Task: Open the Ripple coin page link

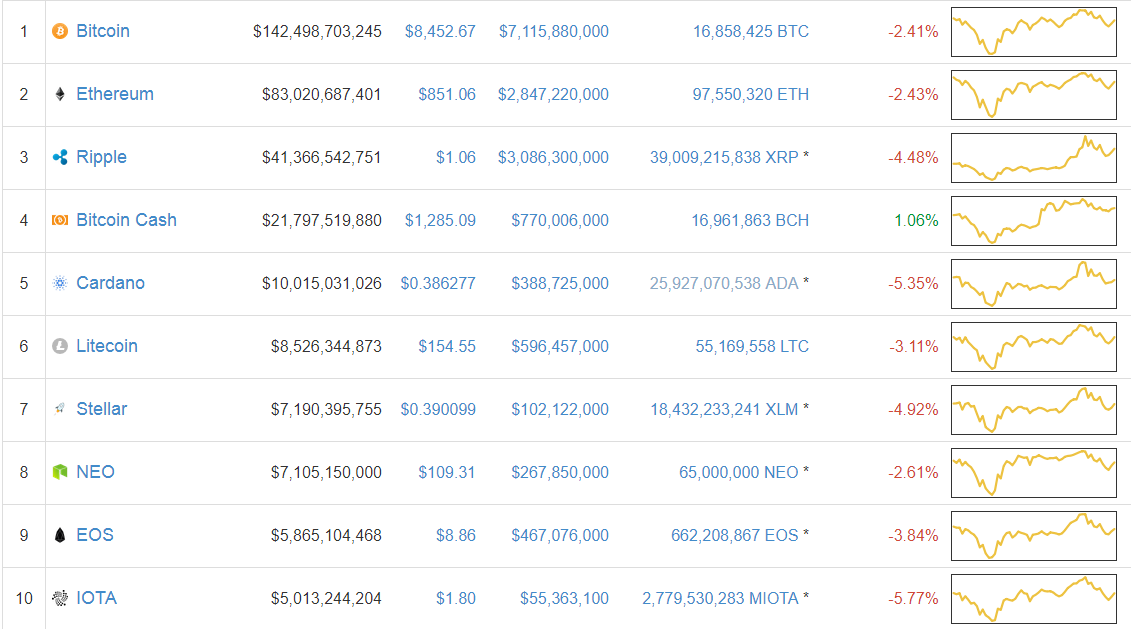Action: tap(102, 157)
